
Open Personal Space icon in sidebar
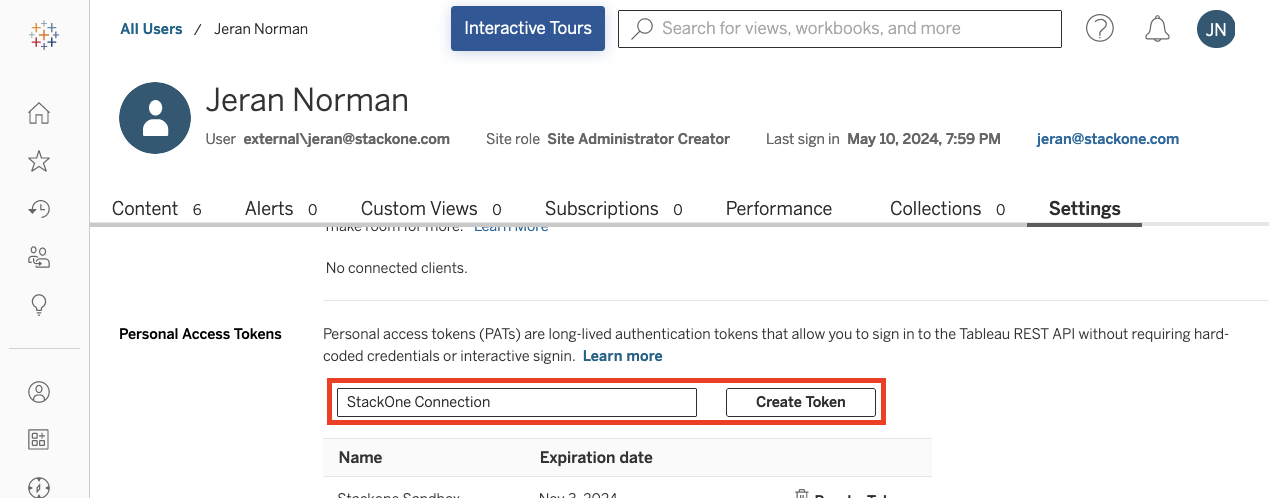[x=39, y=392]
